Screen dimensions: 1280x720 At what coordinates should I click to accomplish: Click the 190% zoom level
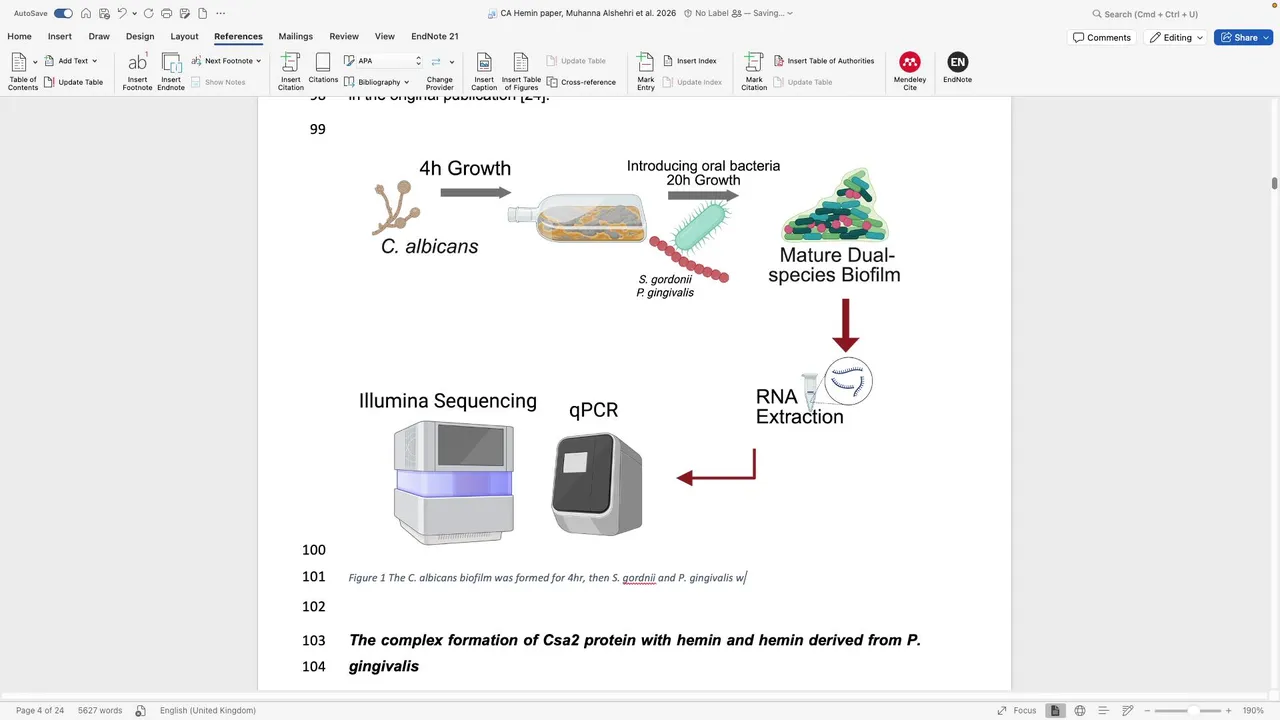tap(1253, 710)
